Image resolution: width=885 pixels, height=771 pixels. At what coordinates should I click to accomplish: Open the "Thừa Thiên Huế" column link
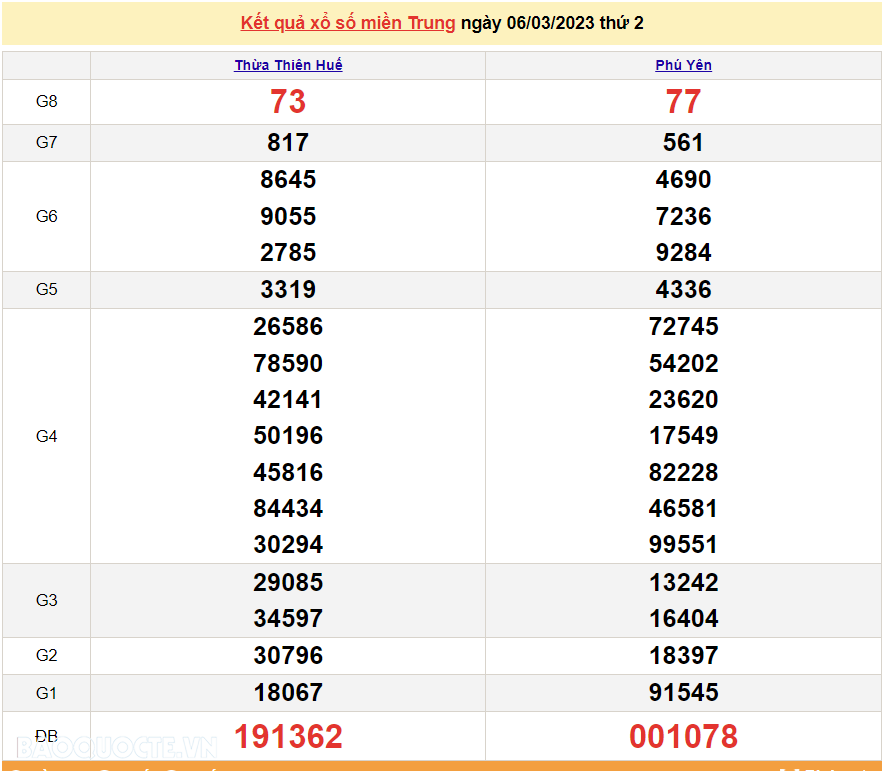click(287, 64)
